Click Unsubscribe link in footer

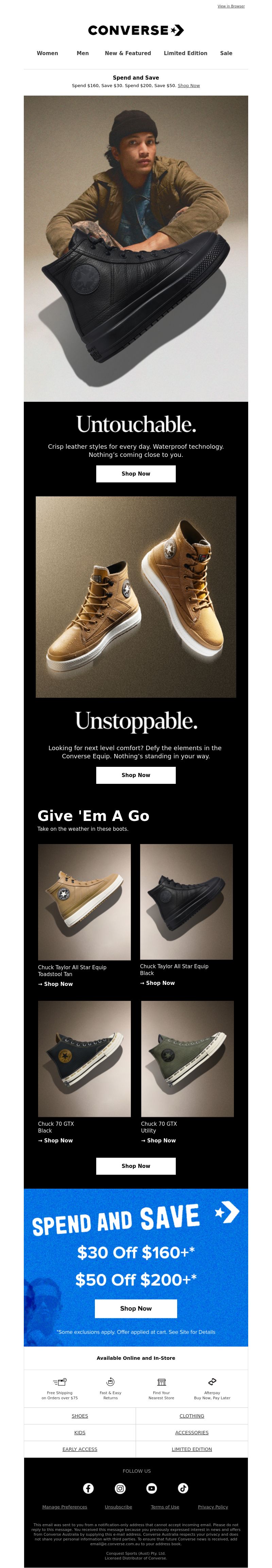(x=118, y=1506)
